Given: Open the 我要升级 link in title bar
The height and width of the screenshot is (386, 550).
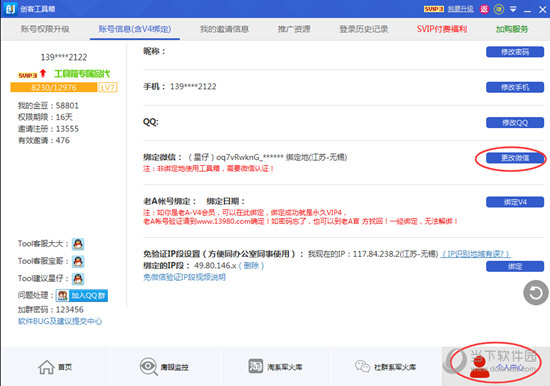Looking at the screenshot, I should pos(461,9).
